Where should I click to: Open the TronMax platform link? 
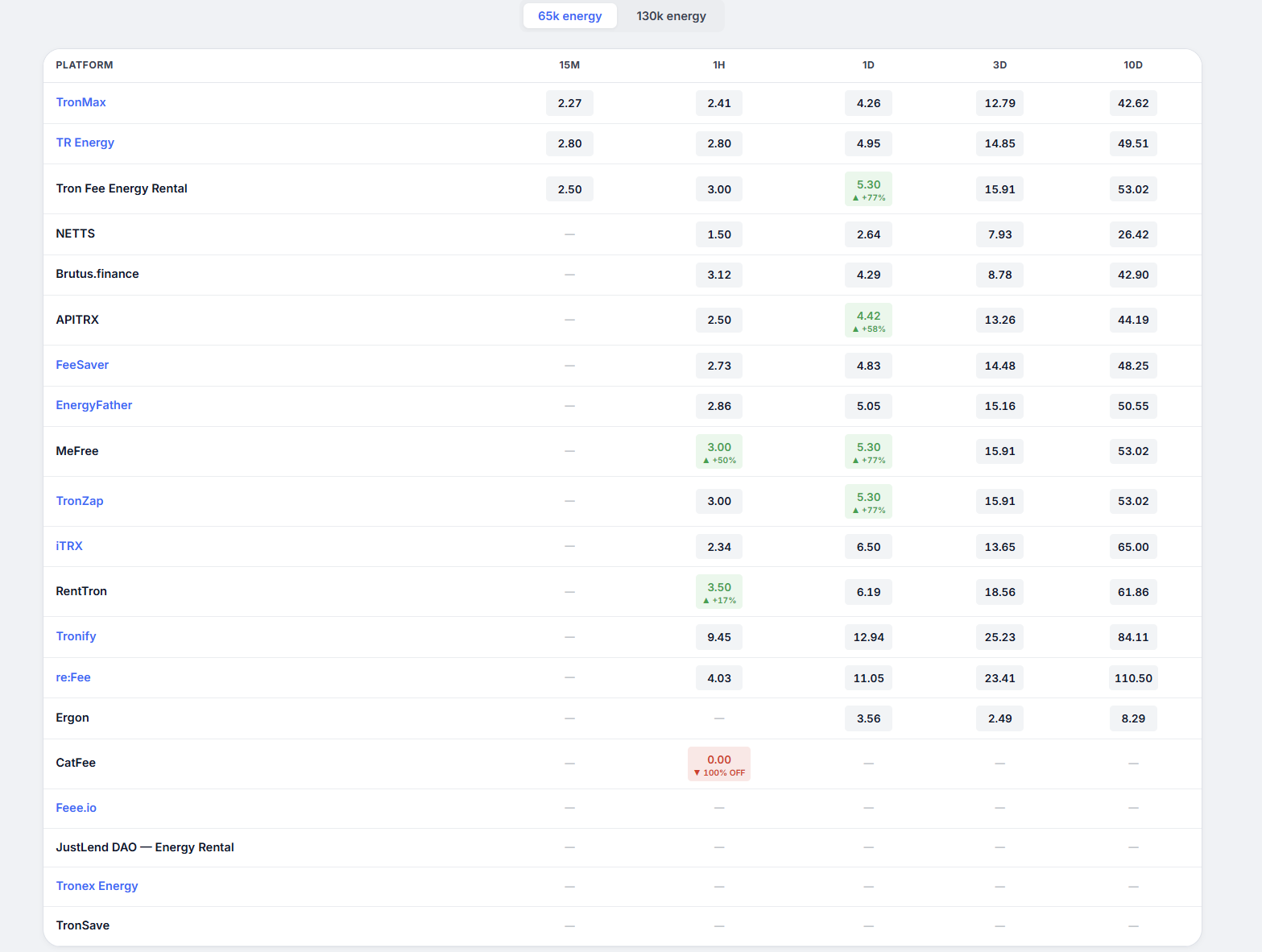81,102
